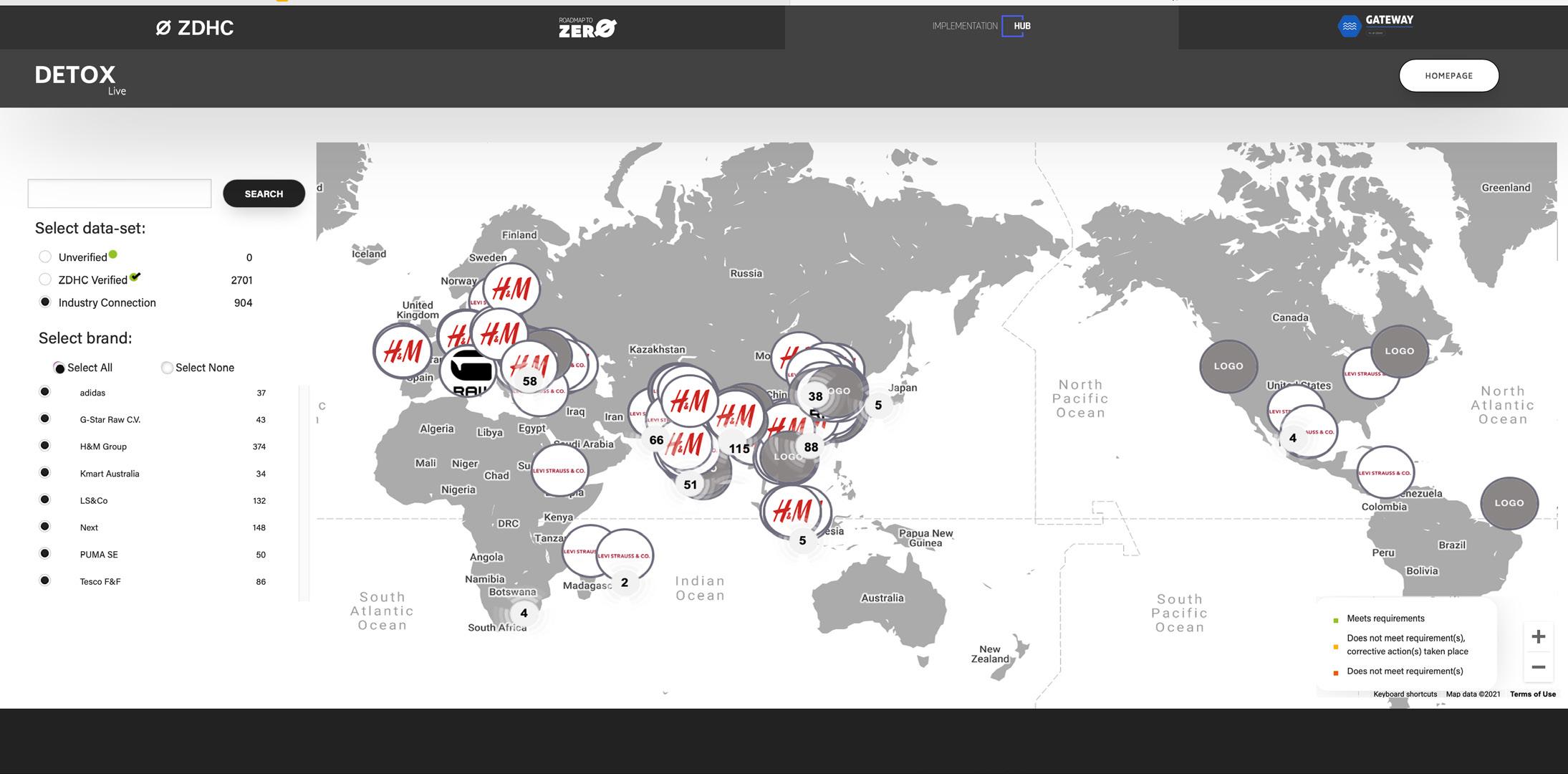Open the 88 cluster marker in Asia
This screenshot has height=774, width=1568.
click(x=811, y=447)
